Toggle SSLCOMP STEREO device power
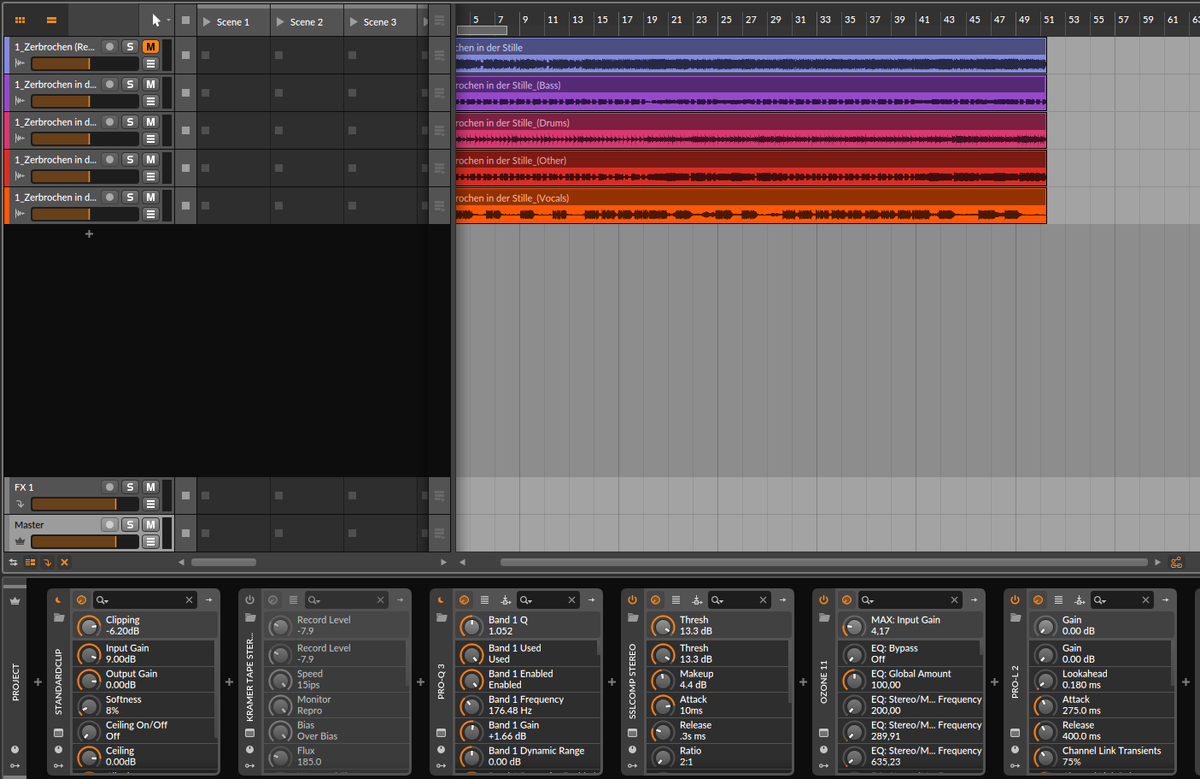 tap(632, 600)
